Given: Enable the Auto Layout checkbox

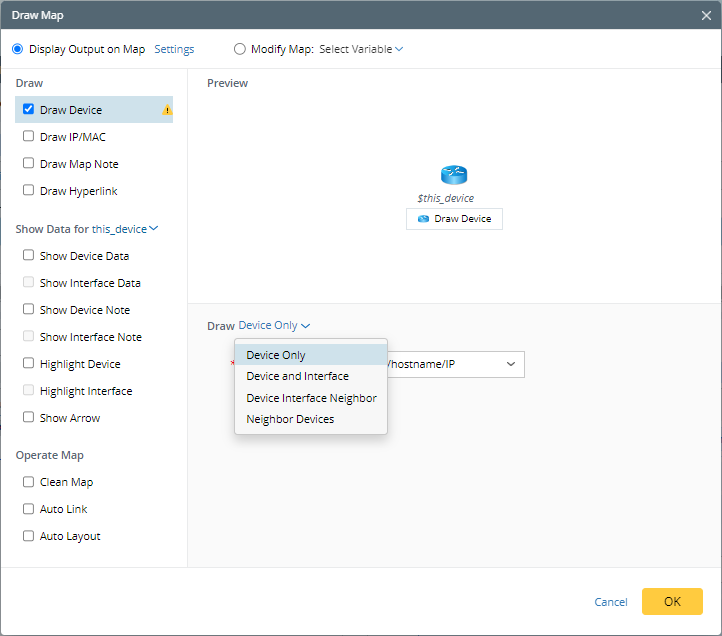Looking at the screenshot, I should tap(29, 536).
